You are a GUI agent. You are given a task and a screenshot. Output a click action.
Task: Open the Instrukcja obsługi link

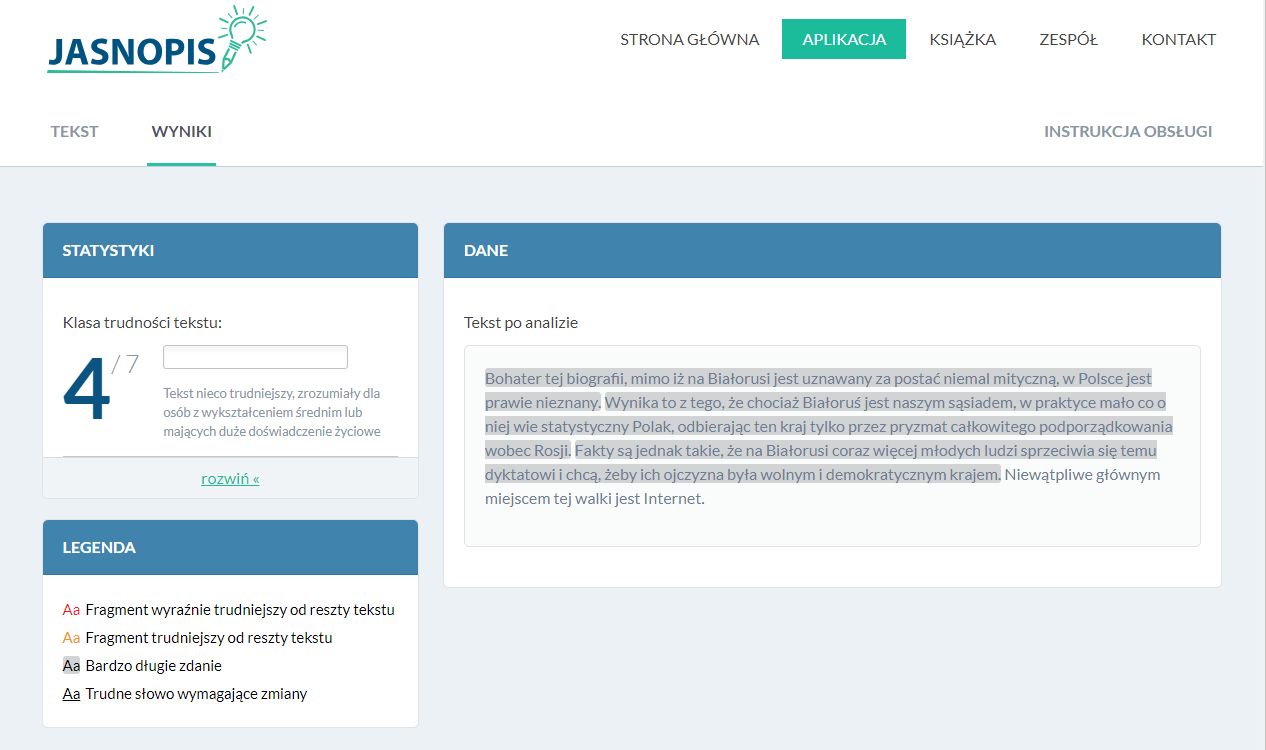coord(1128,131)
